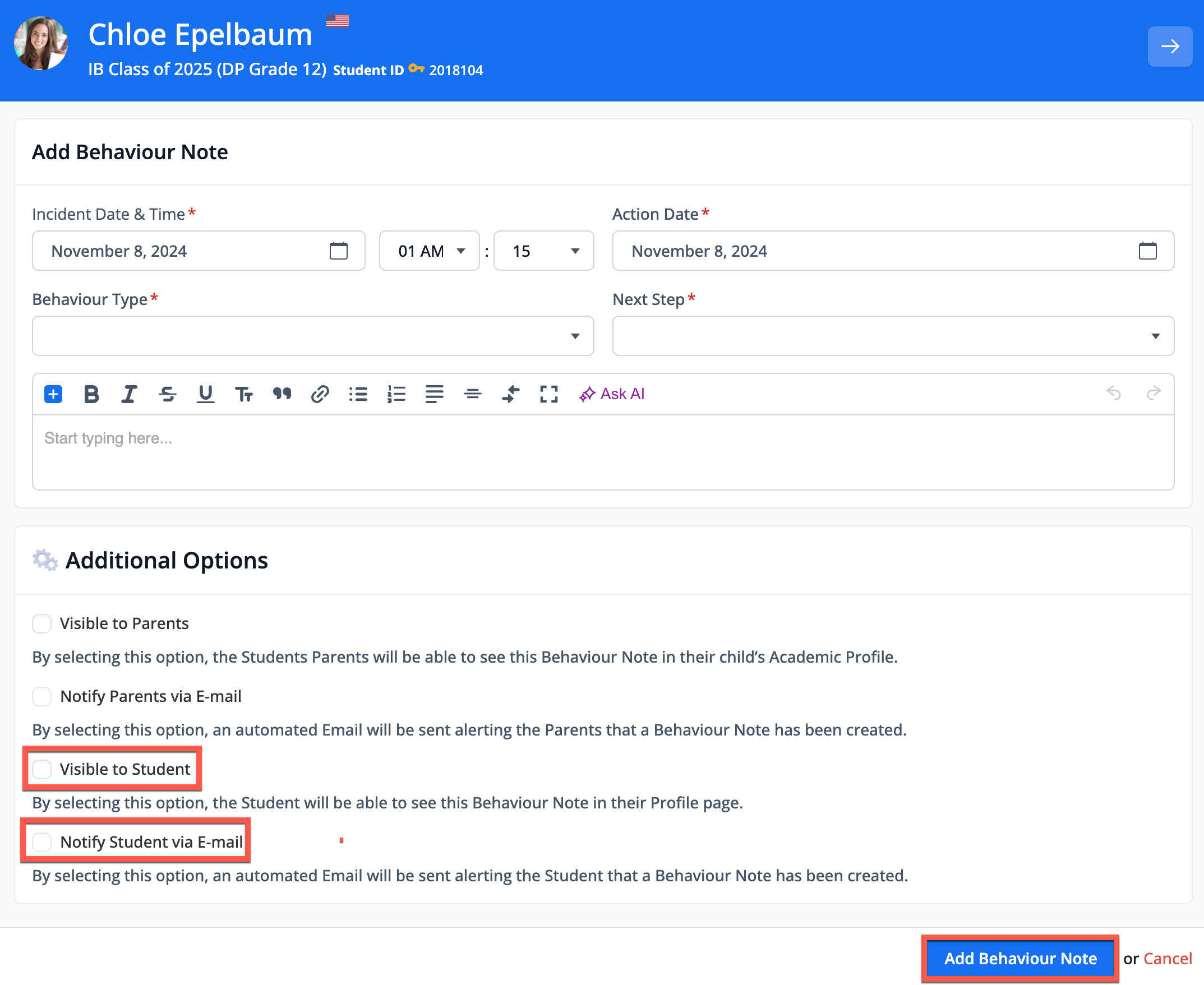This screenshot has width=1204, height=985.
Task: Open the Ask AI assistant
Action: pos(612,394)
